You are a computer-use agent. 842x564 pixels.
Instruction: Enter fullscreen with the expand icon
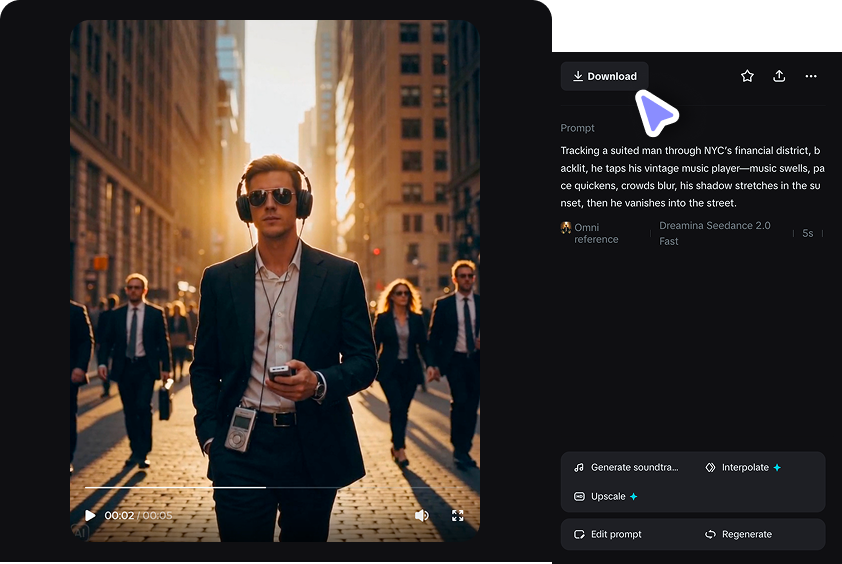click(x=458, y=516)
